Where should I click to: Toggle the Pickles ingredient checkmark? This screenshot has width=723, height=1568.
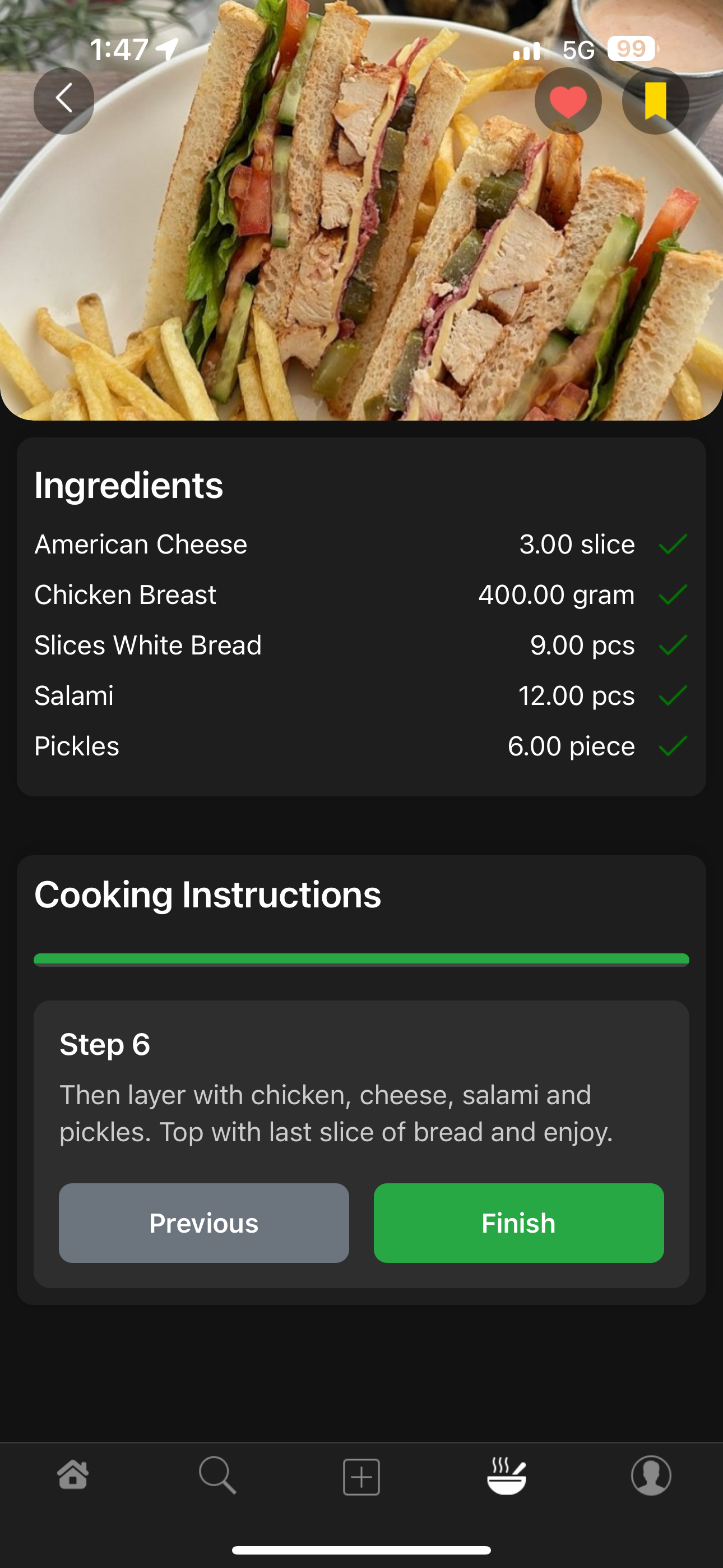pyautogui.click(x=673, y=746)
